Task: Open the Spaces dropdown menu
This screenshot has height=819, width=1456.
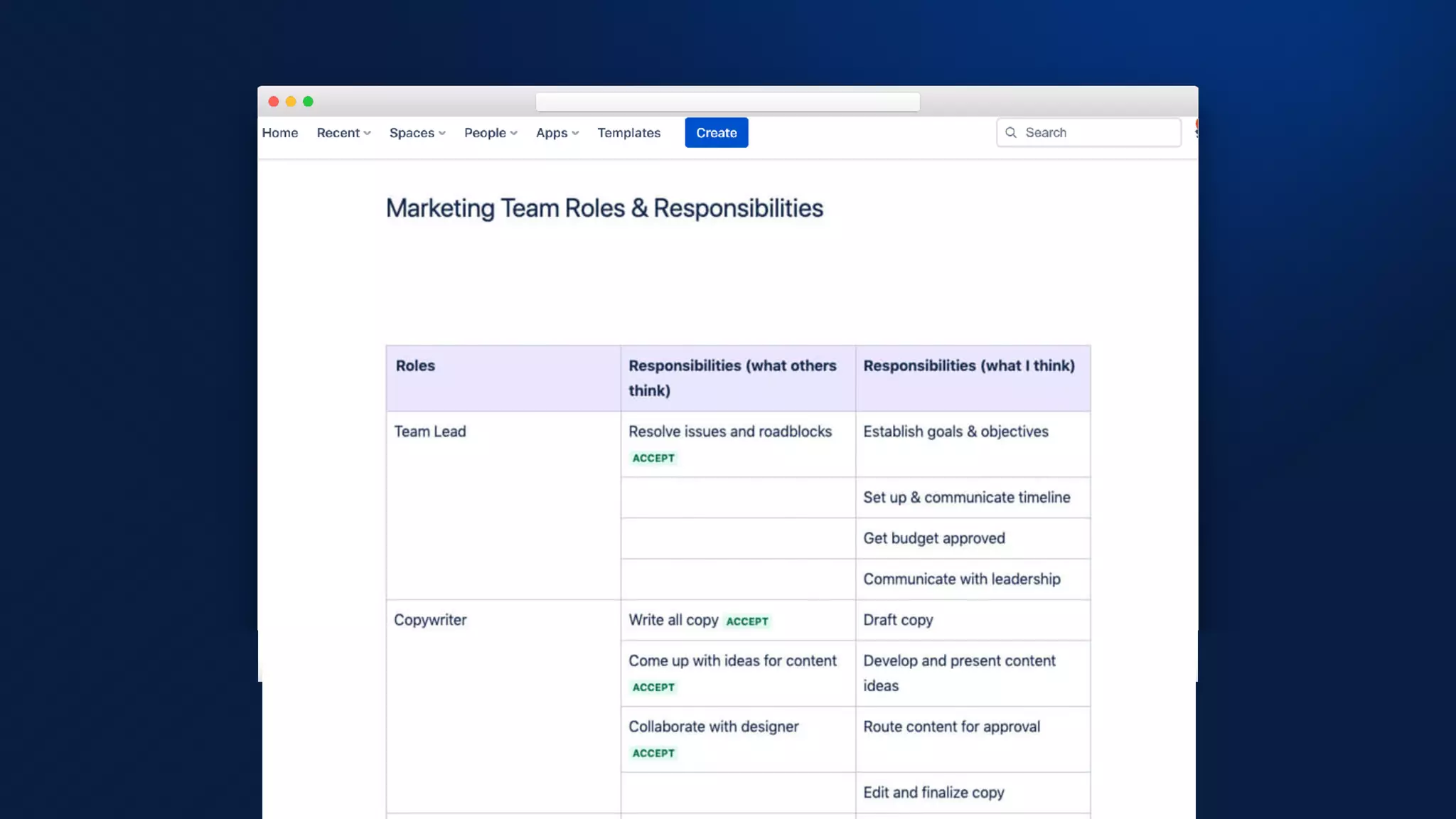Action: pos(417,133)
